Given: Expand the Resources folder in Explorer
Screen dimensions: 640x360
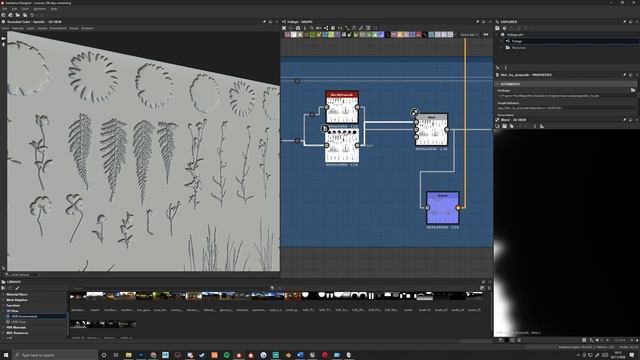Looking at the screenshot, I should (x=502, y=48).
